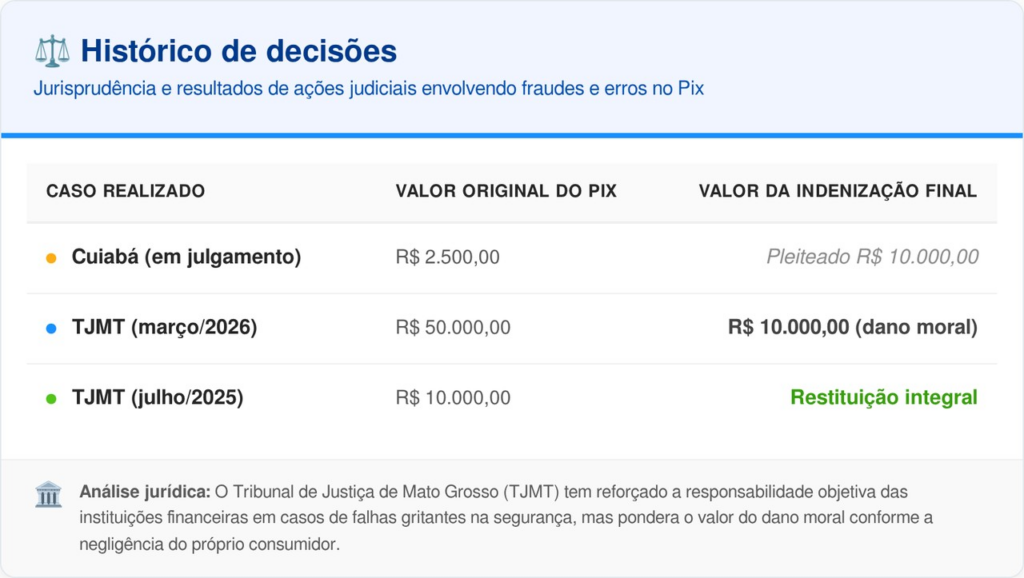
Task: Select the Valor Original do Pix header
Action: 506,191
